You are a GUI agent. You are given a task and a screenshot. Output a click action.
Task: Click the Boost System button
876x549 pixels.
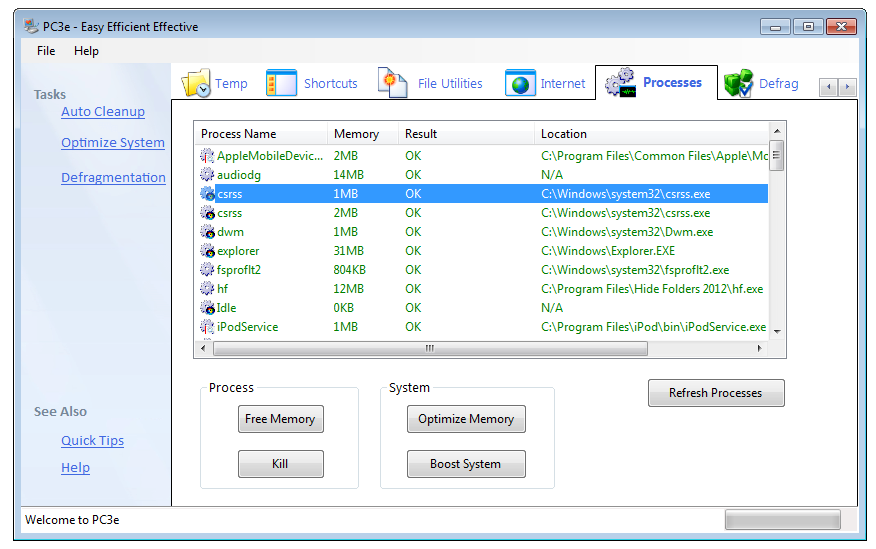(466, 464)
